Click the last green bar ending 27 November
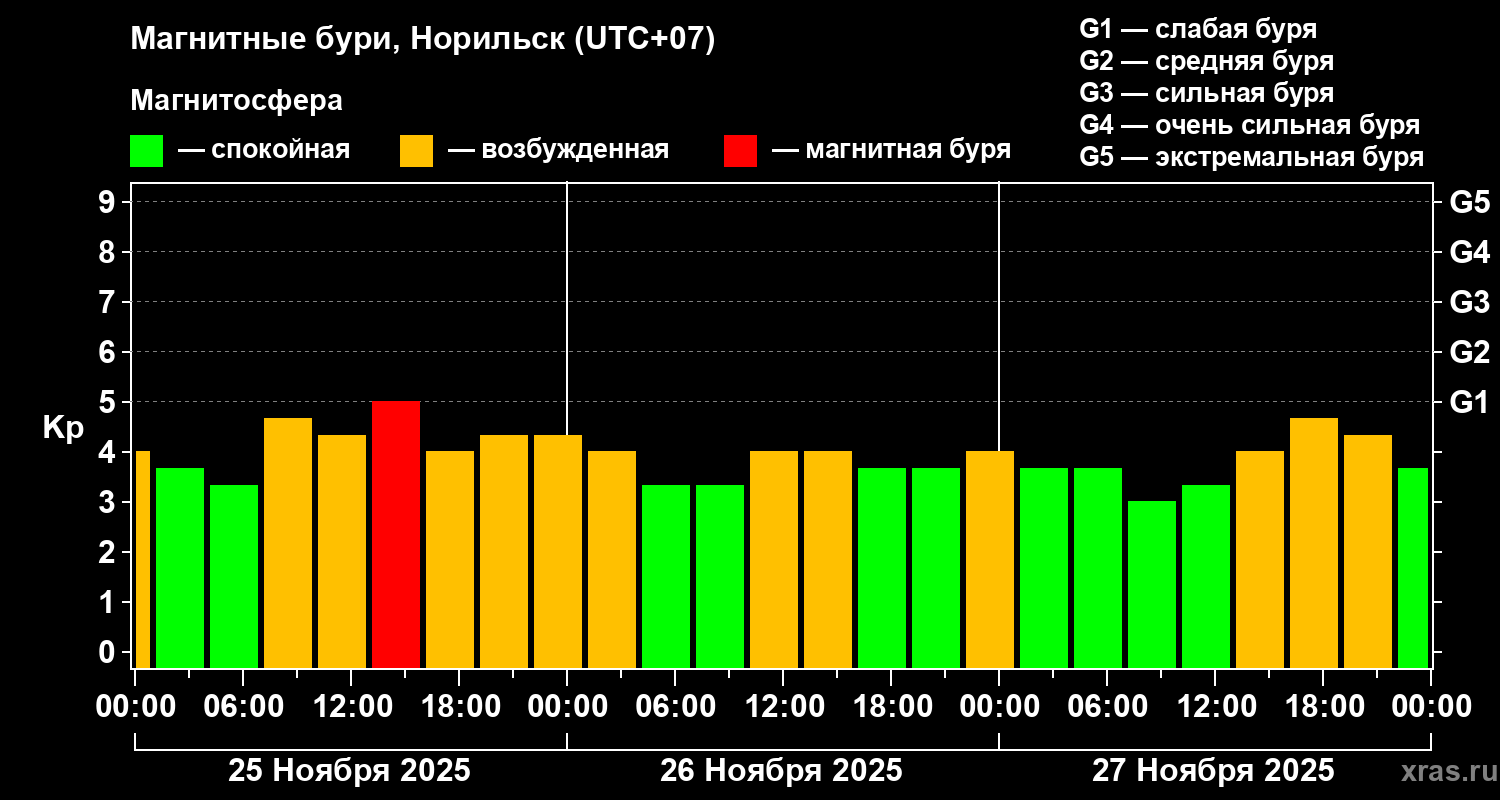Viewport: 1500px width, 800px height. [x=1413, y=567]
